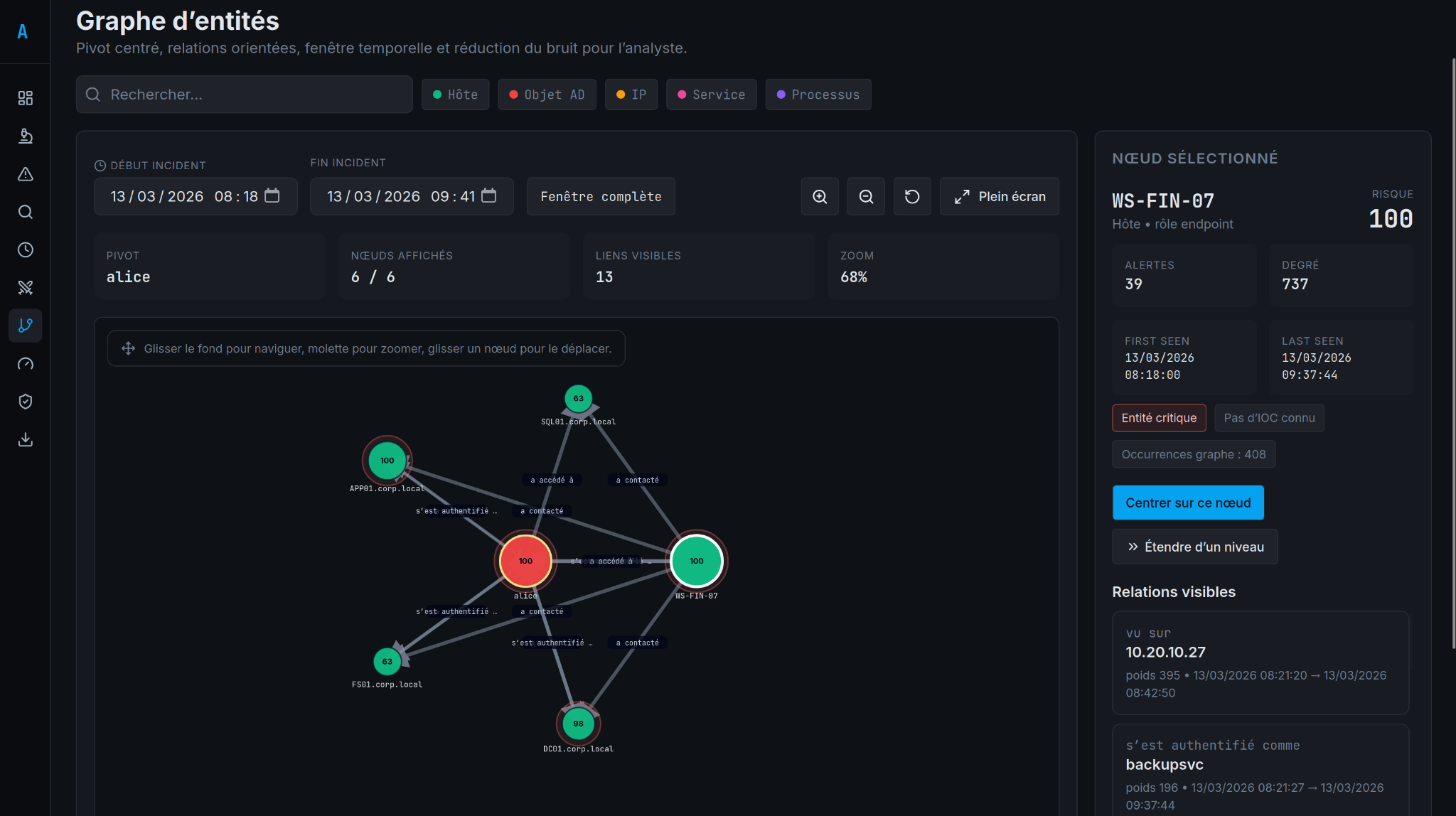Click the zoom out magnifier icon

pyautogui.click(x=866, y=197)
